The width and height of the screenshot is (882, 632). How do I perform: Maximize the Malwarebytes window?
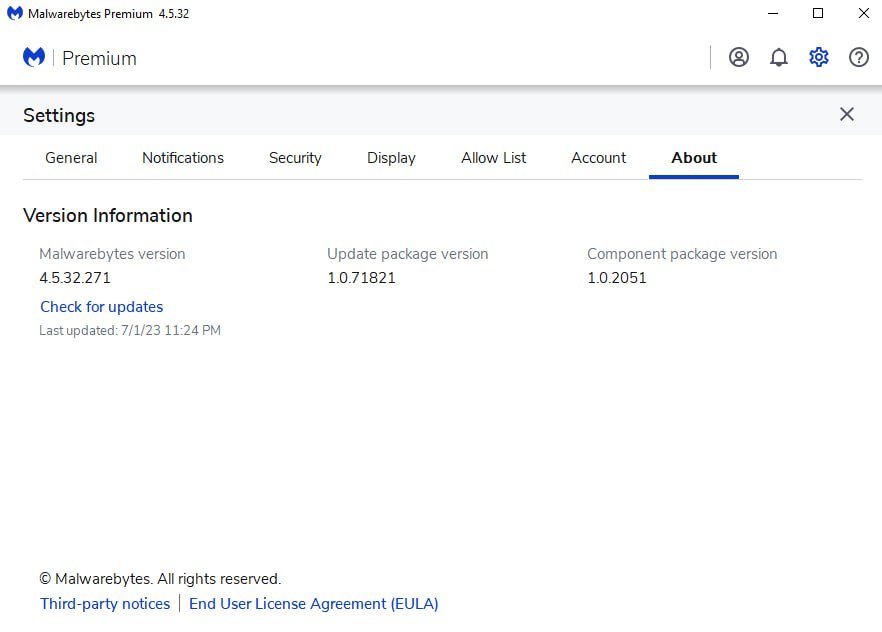pos(818,13)
